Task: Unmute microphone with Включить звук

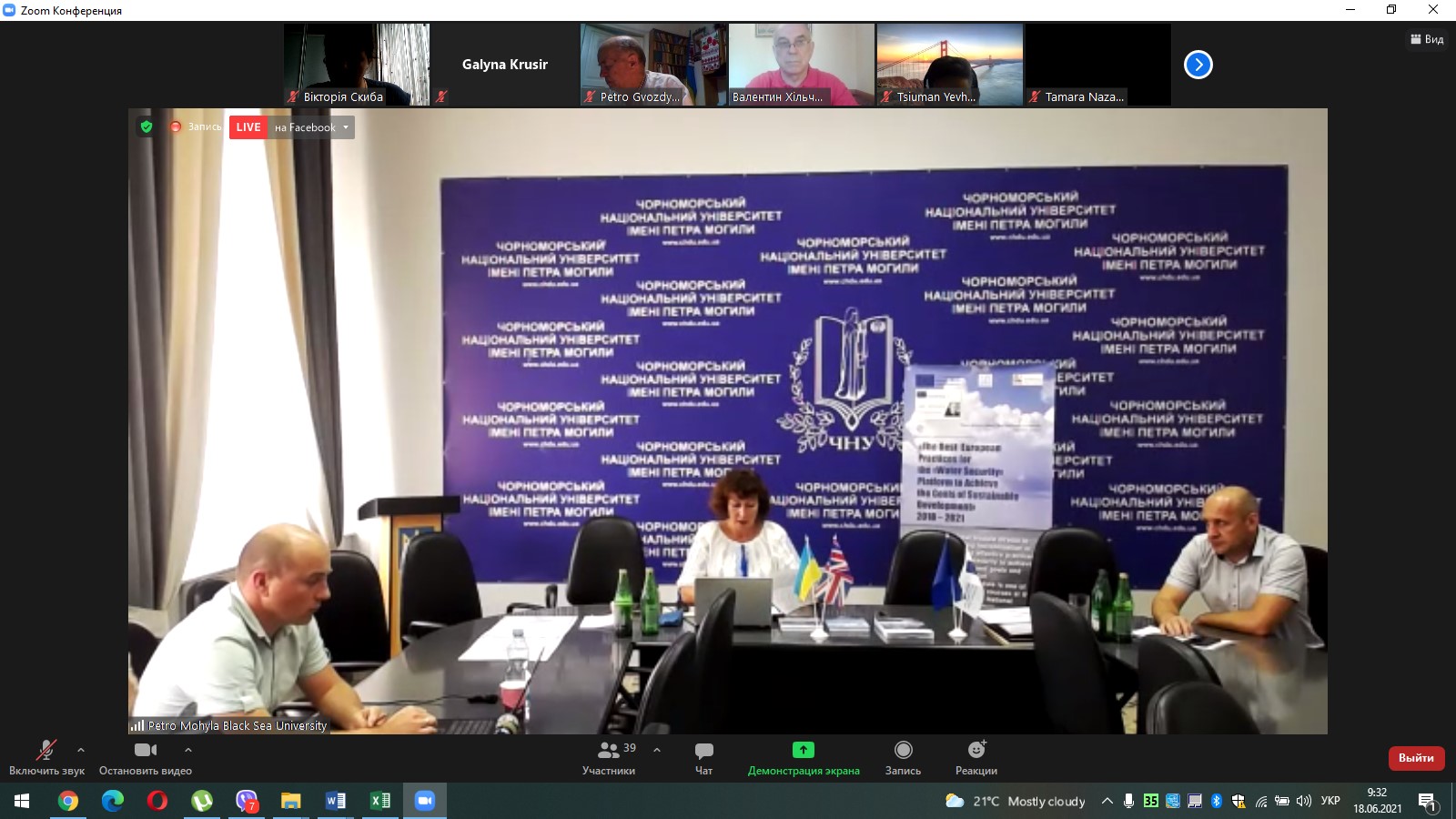Action: 46,757
